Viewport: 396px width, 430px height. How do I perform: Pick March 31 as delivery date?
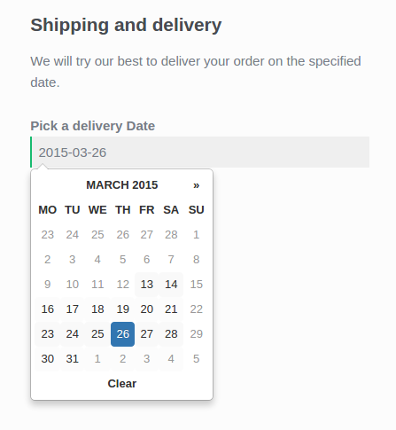(x=72, y=359)
